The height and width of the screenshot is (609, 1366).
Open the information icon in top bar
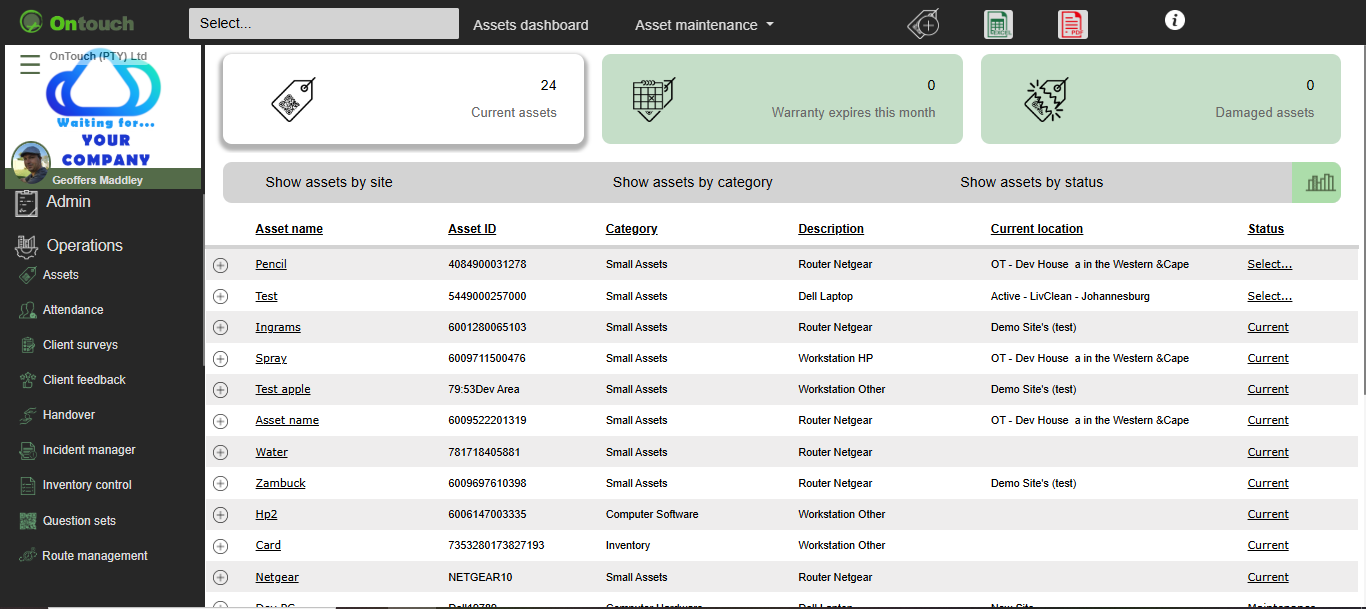pos(1175,20)
